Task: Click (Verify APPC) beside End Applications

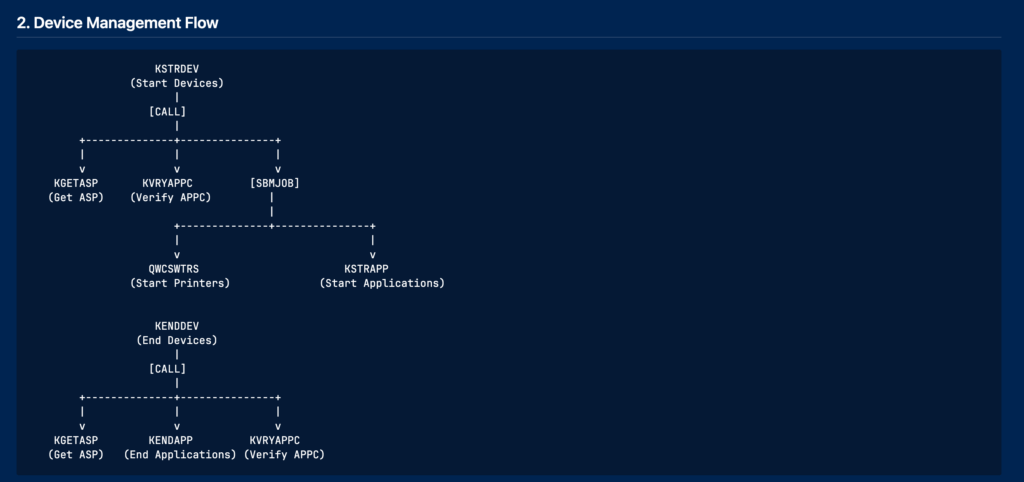Action: click(284, 455)
